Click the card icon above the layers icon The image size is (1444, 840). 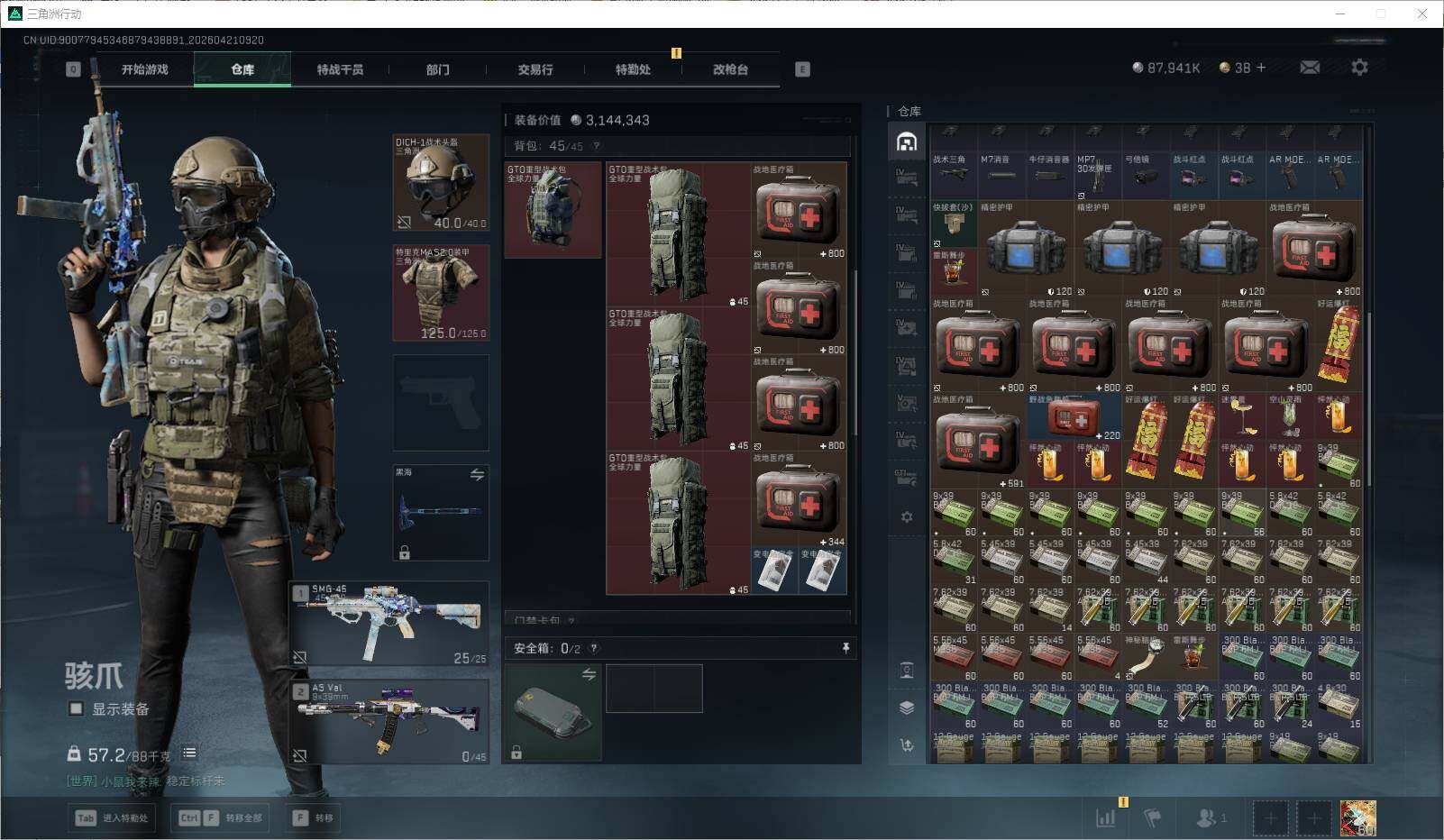coord(907,671)
